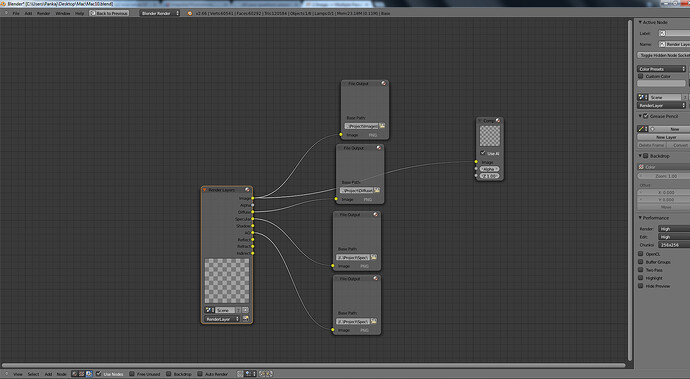Toggle Use Alpha checkbox in Composite node

click(x=483, y=153)
